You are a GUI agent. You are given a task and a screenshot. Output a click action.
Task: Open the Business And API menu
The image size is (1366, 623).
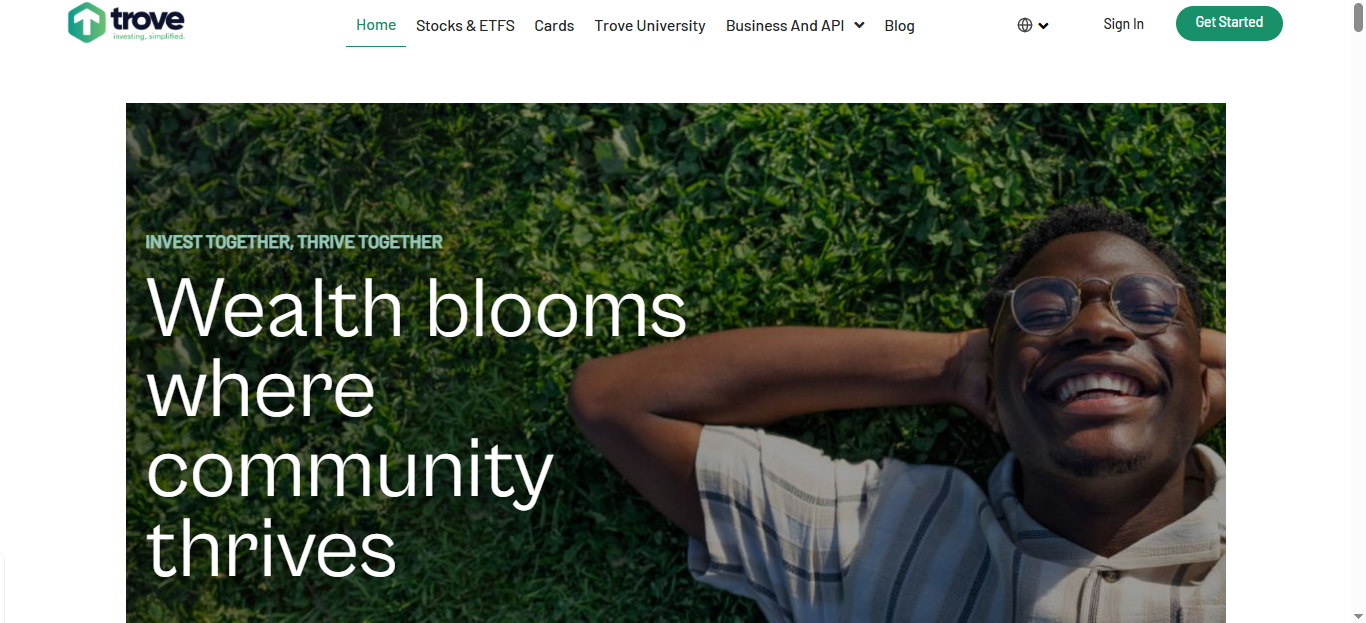tap(785, 26)
